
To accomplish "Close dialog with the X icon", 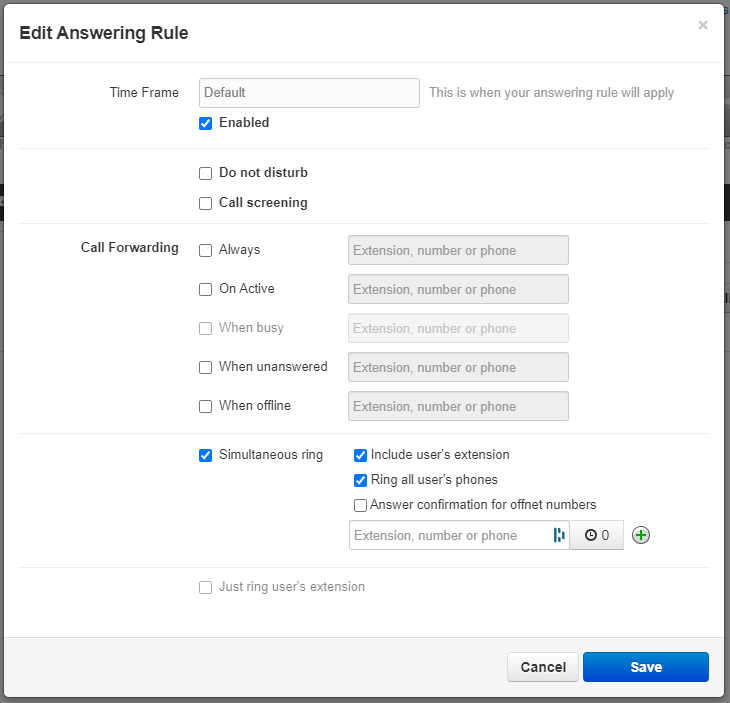I will click(703, 25).
